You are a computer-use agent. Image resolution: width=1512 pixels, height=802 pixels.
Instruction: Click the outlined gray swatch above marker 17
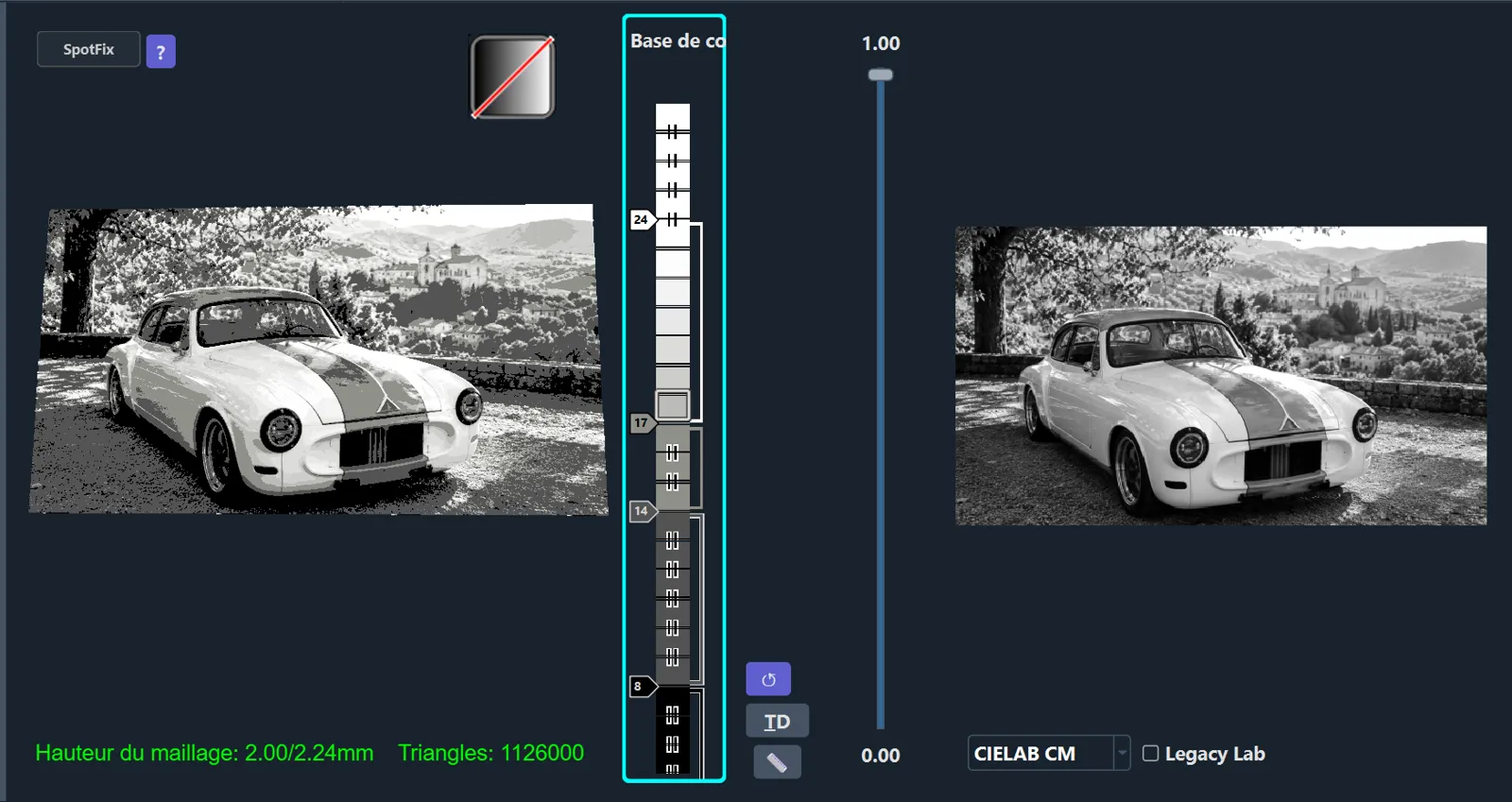pos(673,405)
